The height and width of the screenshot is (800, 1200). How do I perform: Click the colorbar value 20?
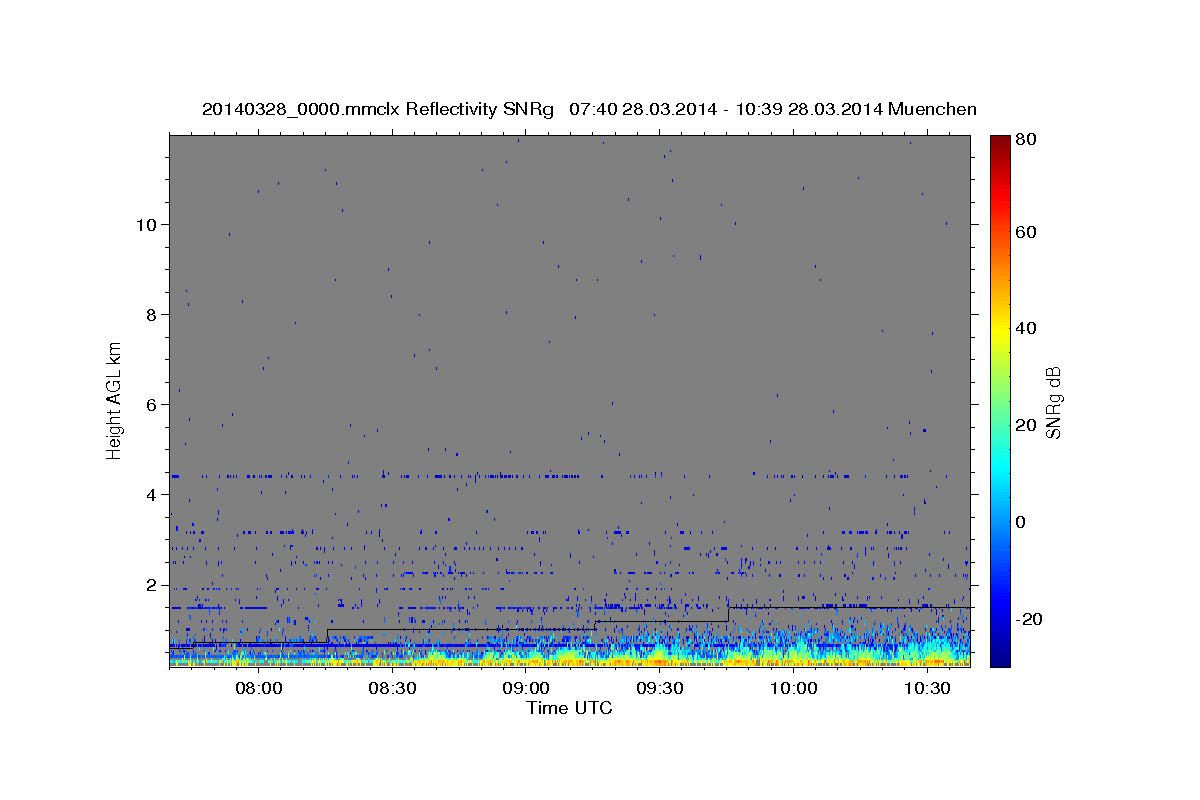tap(1025, 425)
